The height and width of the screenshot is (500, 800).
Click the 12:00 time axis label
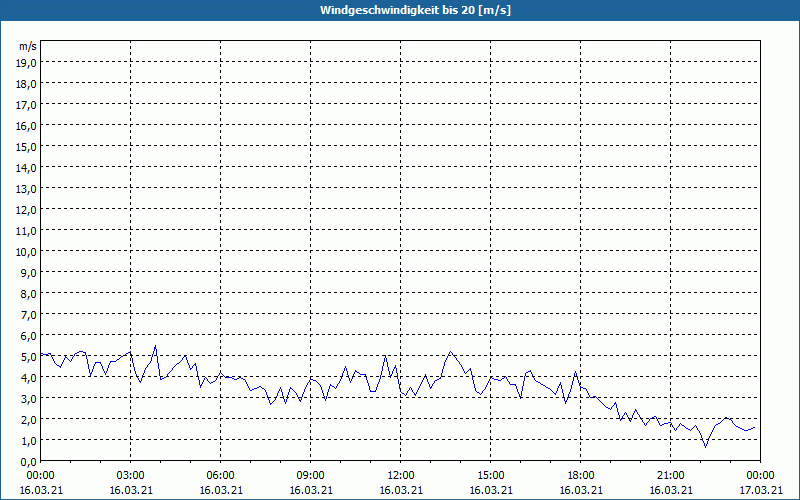[401, 476]
